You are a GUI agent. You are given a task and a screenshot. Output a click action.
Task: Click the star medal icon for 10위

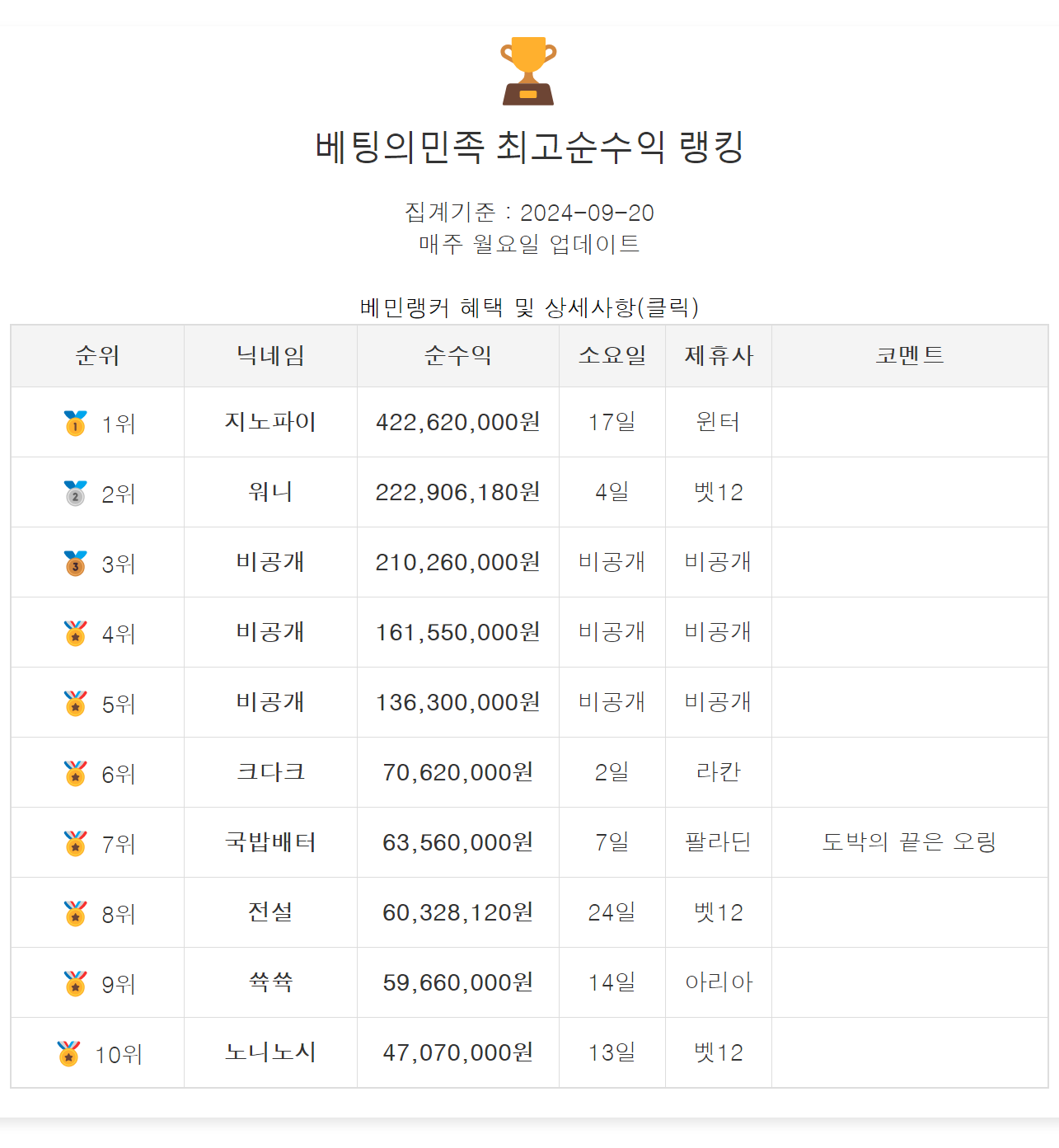coord(68,1054)
